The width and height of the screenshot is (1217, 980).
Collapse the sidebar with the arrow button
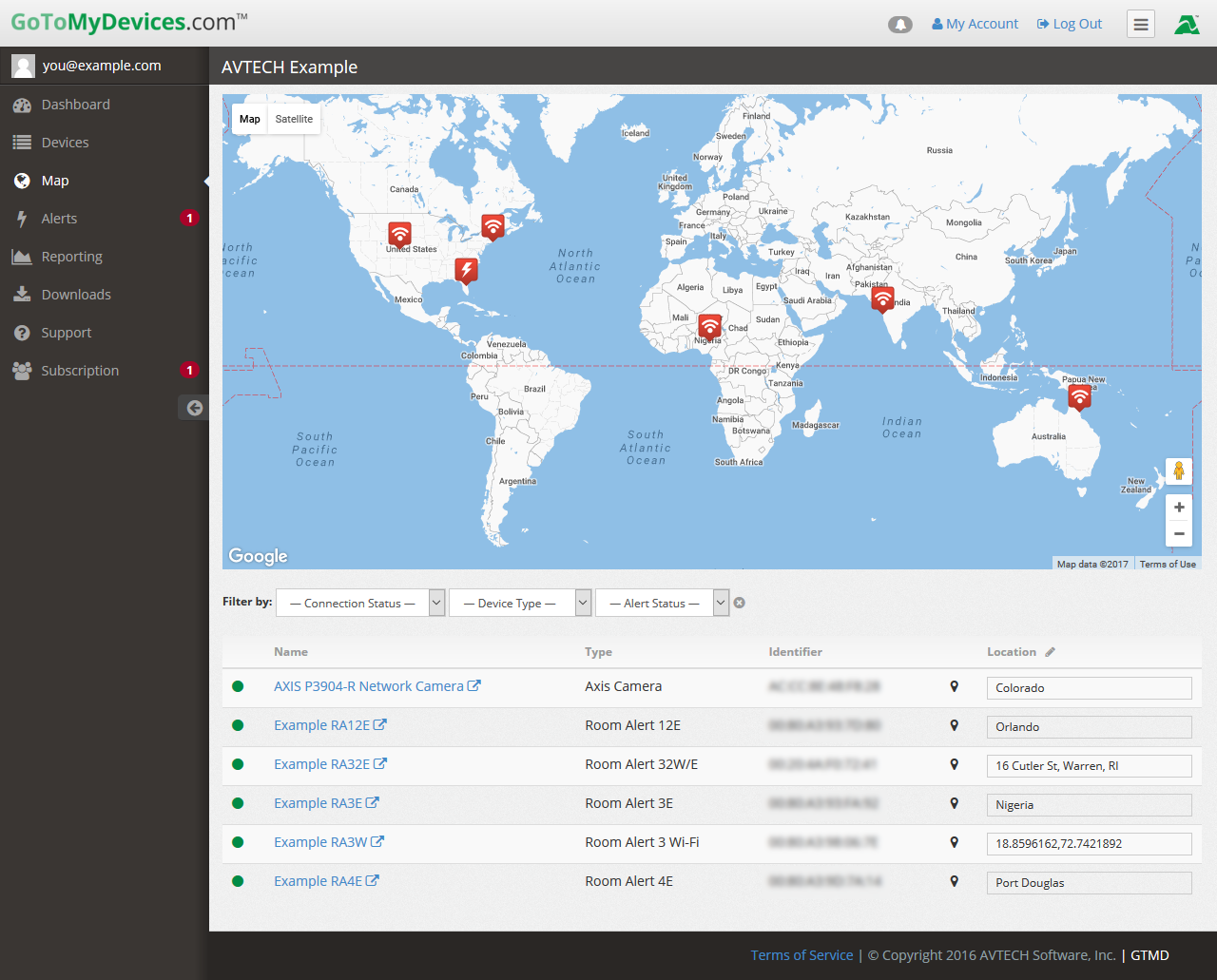click(194, 408)
